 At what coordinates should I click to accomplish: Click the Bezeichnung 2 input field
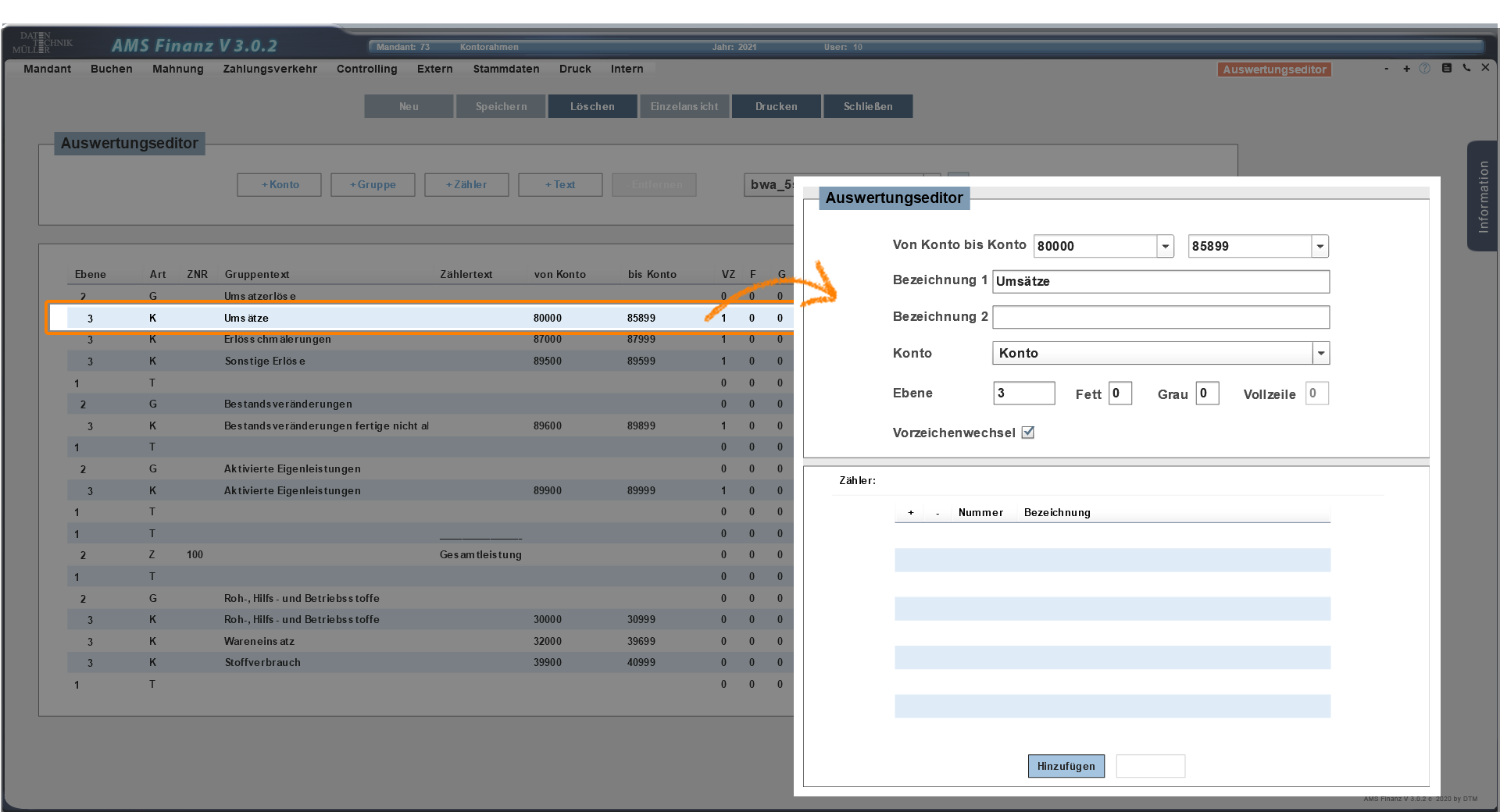[1160, 317]
